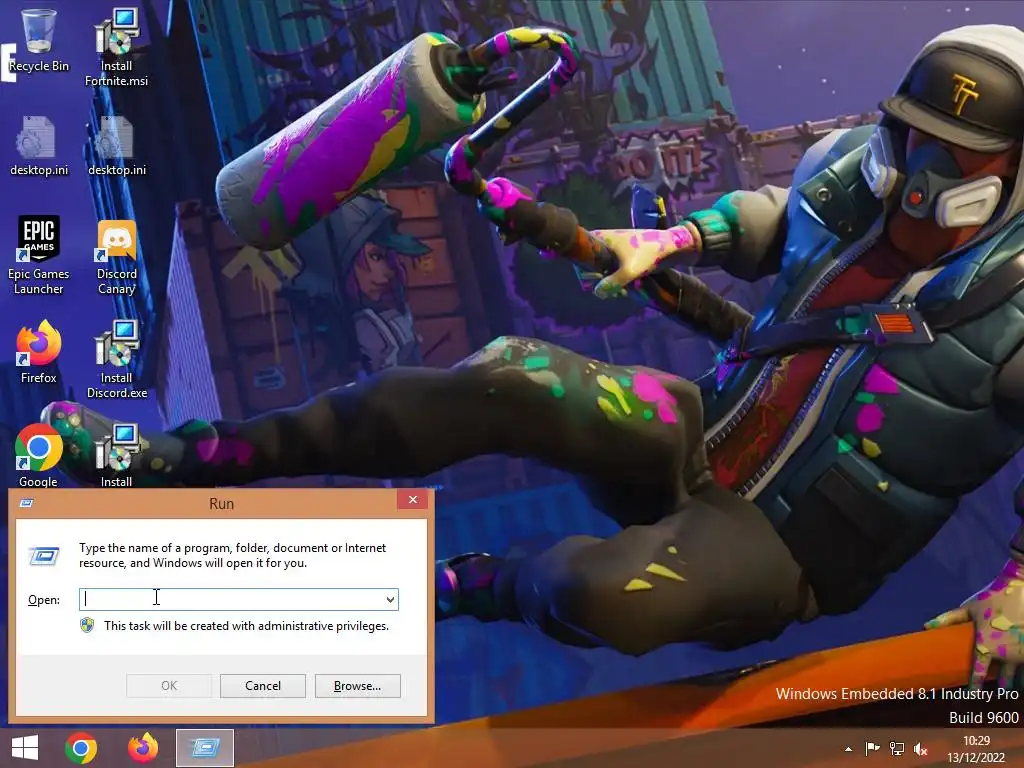Click the muted volume tray icon
Image resolution: width=1024 pixels, height=768 pixels.
pos(921,748)
